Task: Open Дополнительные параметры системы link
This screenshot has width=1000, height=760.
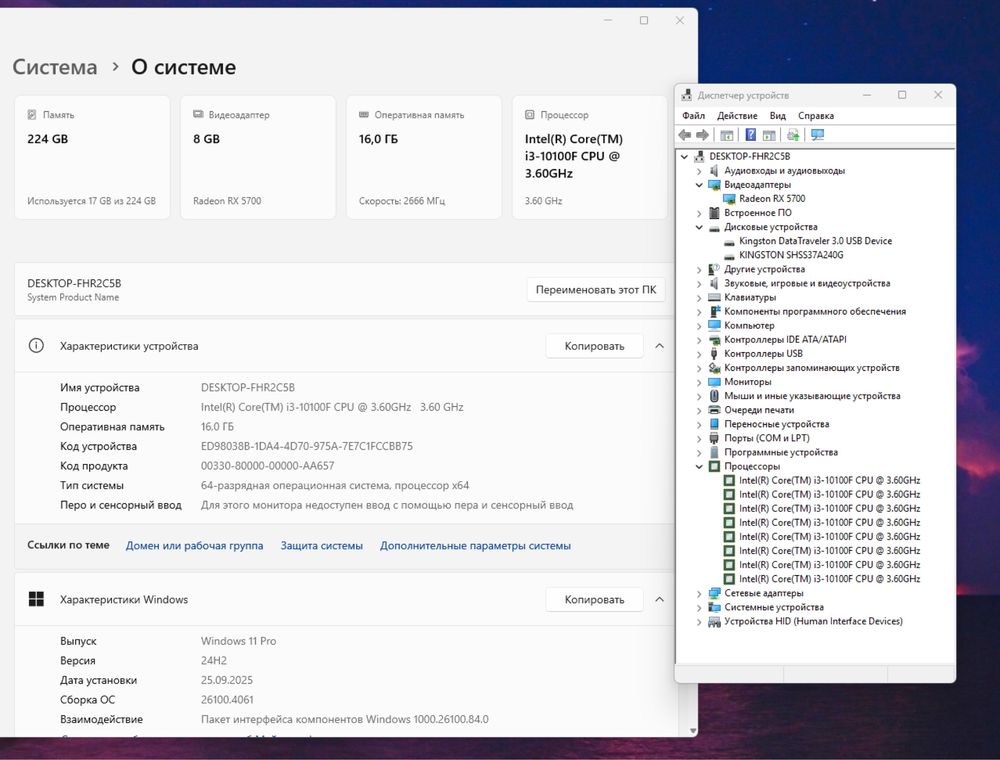Action: pos(475,546)
